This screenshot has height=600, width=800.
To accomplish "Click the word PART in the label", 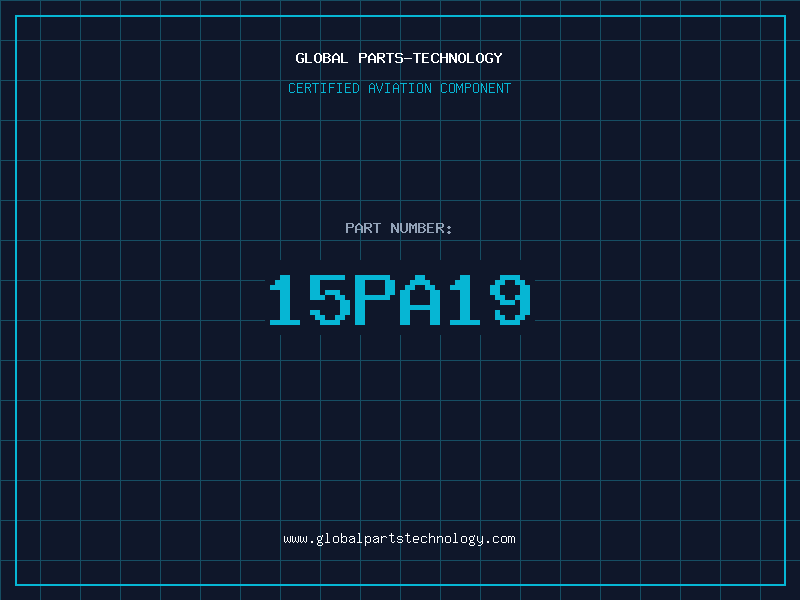I will (x=363, y=228).
